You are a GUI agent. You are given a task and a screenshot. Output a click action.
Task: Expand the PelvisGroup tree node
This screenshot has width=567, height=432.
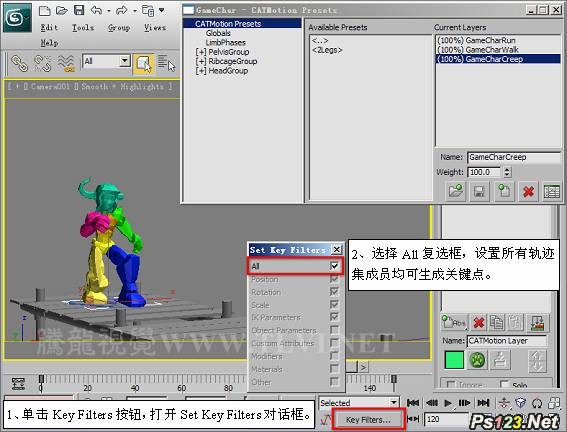coord(201,52)
